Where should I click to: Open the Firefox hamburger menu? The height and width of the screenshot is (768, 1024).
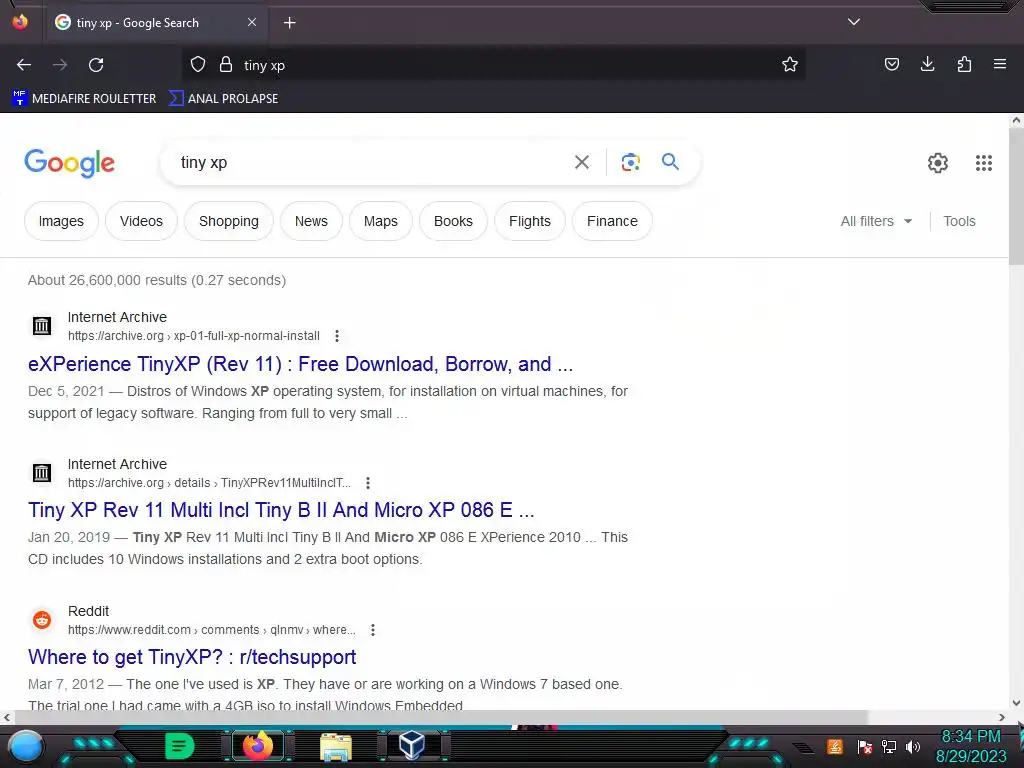click(x=999, y=64)
